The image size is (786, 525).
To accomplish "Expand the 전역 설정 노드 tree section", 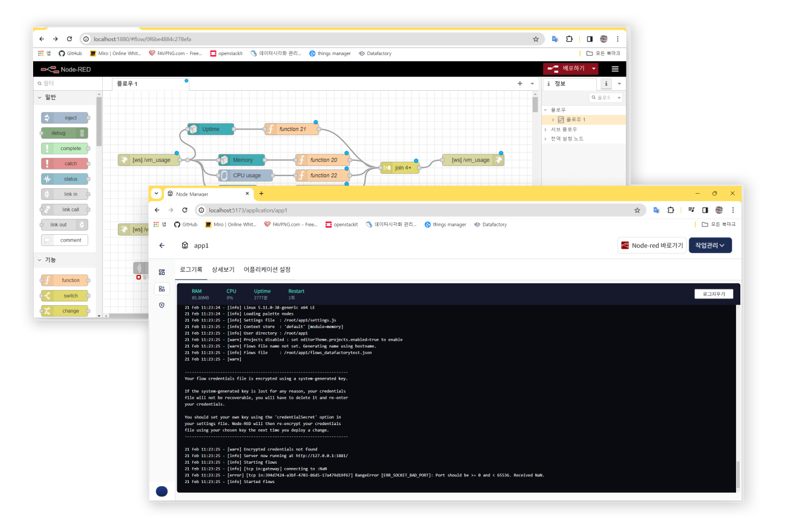I will [546, 139].
